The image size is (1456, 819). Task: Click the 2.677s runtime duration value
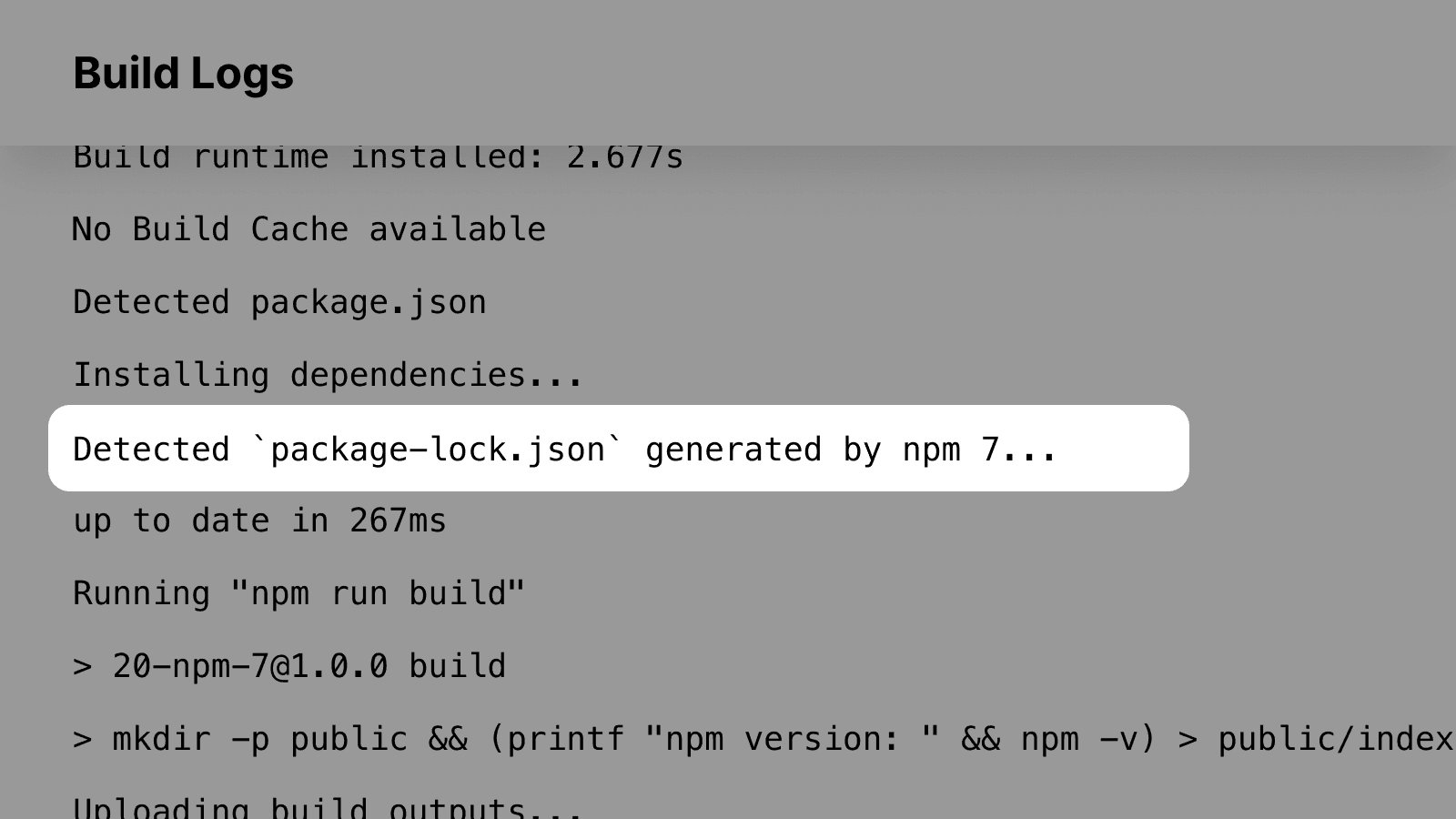pyautogui.click(x=624, y=157)
